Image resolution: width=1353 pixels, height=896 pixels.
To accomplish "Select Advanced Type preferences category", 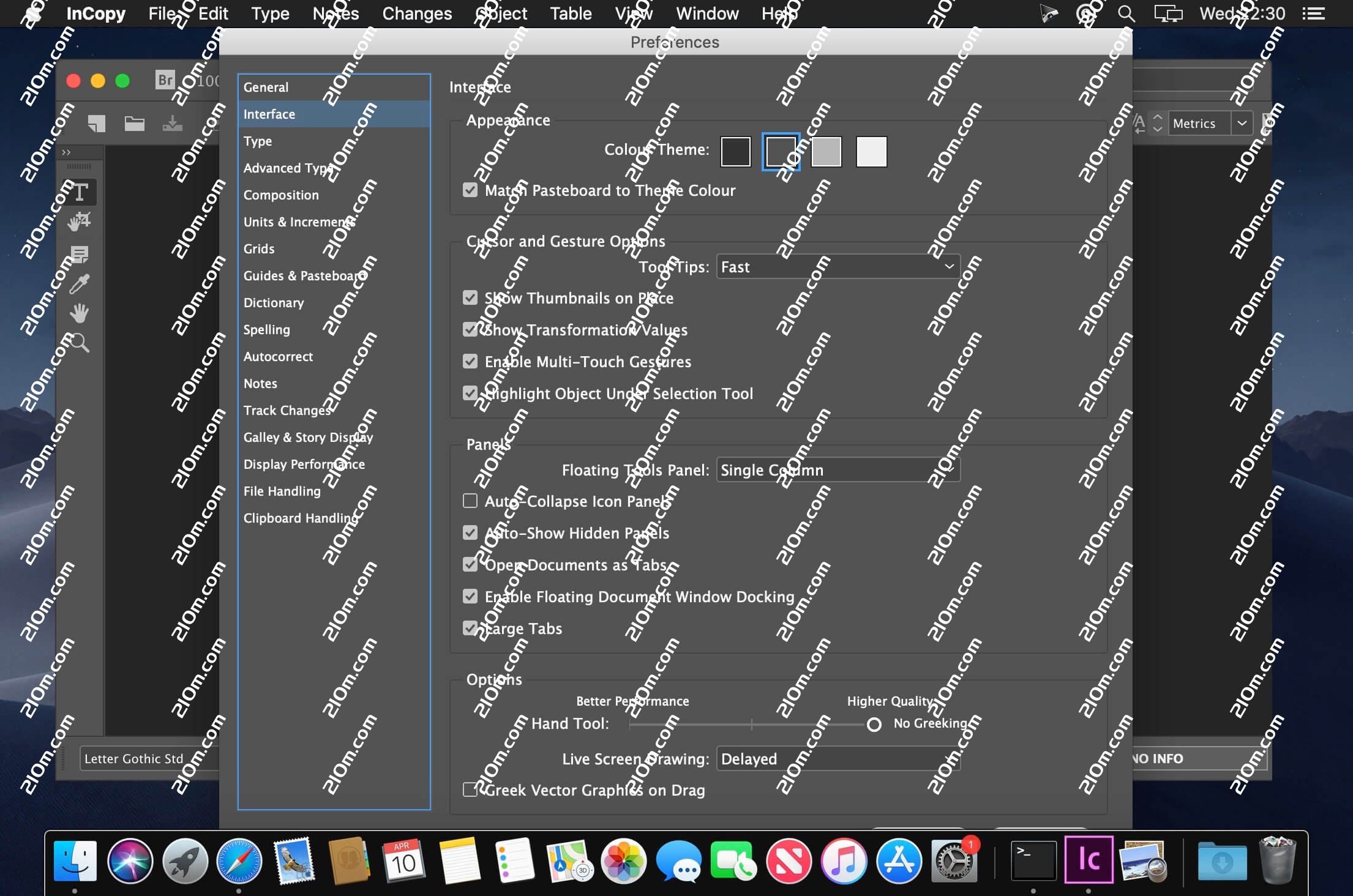I will (x=334, y=168).
